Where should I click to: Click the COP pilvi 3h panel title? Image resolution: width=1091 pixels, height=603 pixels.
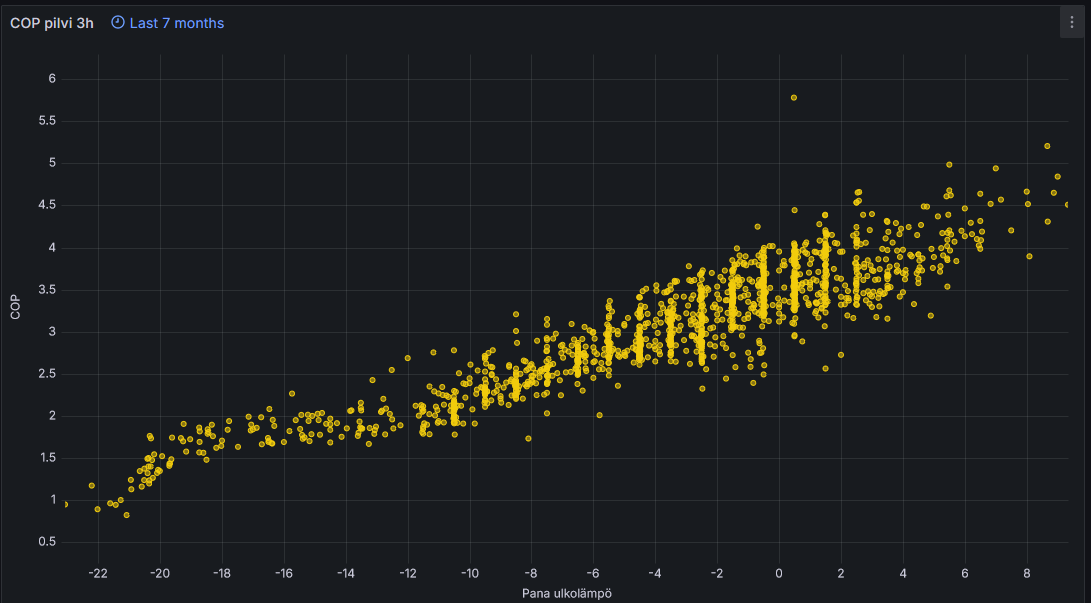pos(52,23)
